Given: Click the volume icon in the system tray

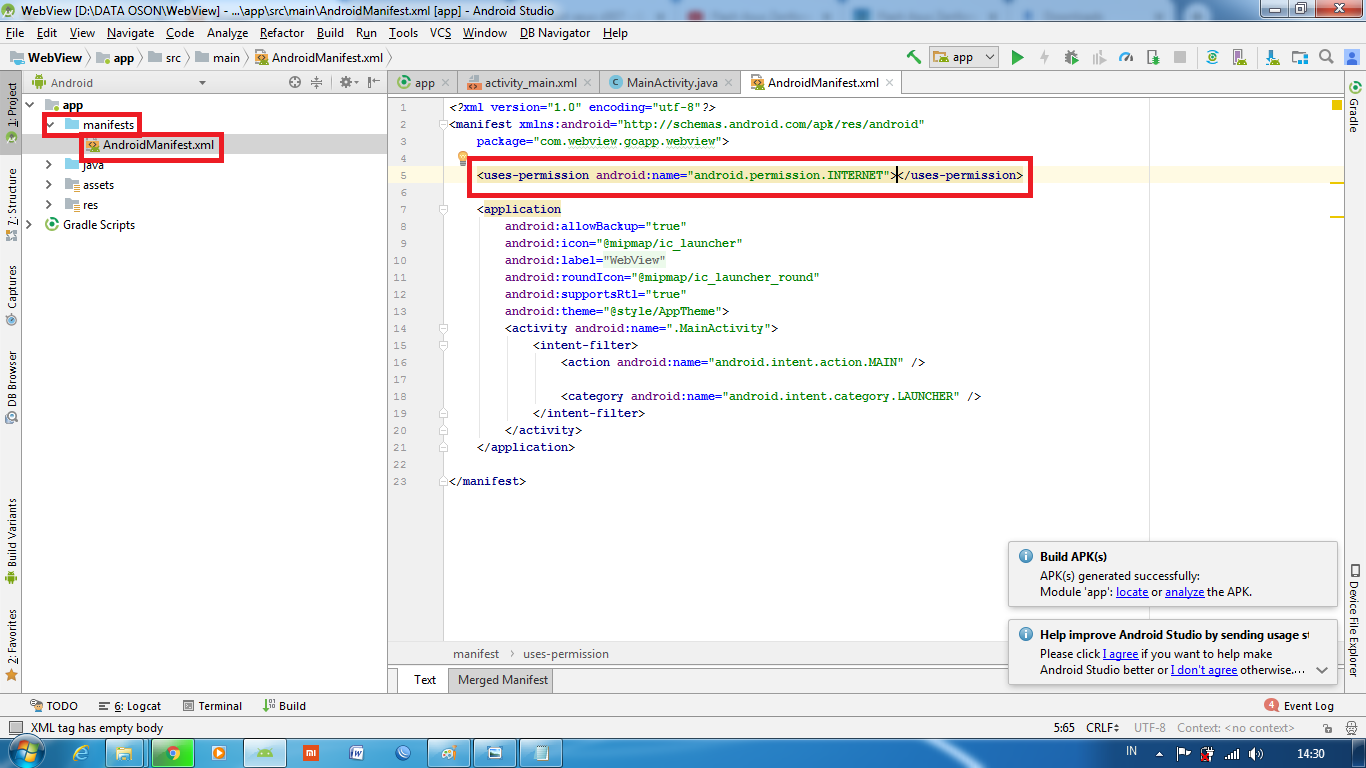Looking at the screenshot, I should 1255,754.
